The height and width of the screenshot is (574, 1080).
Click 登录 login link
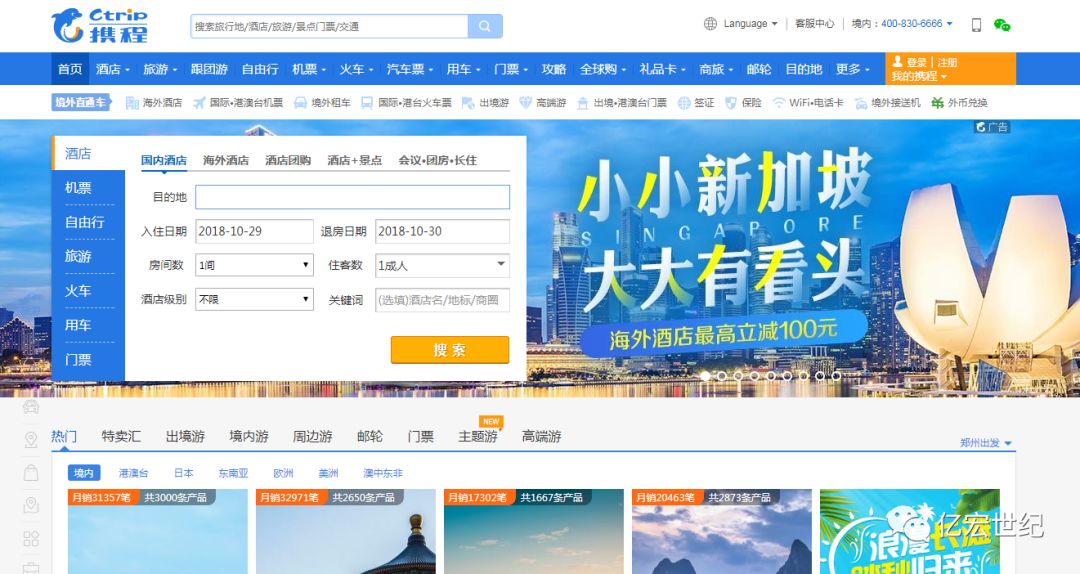pos(916,63)
